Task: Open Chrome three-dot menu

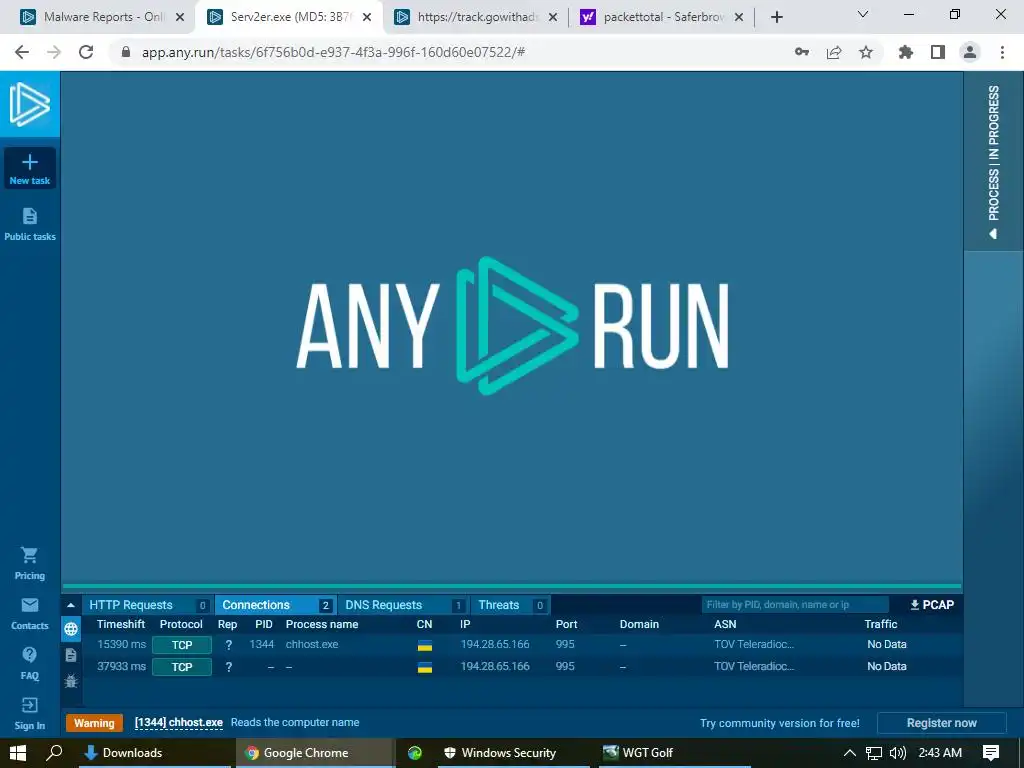Action: click(1002, 52)
